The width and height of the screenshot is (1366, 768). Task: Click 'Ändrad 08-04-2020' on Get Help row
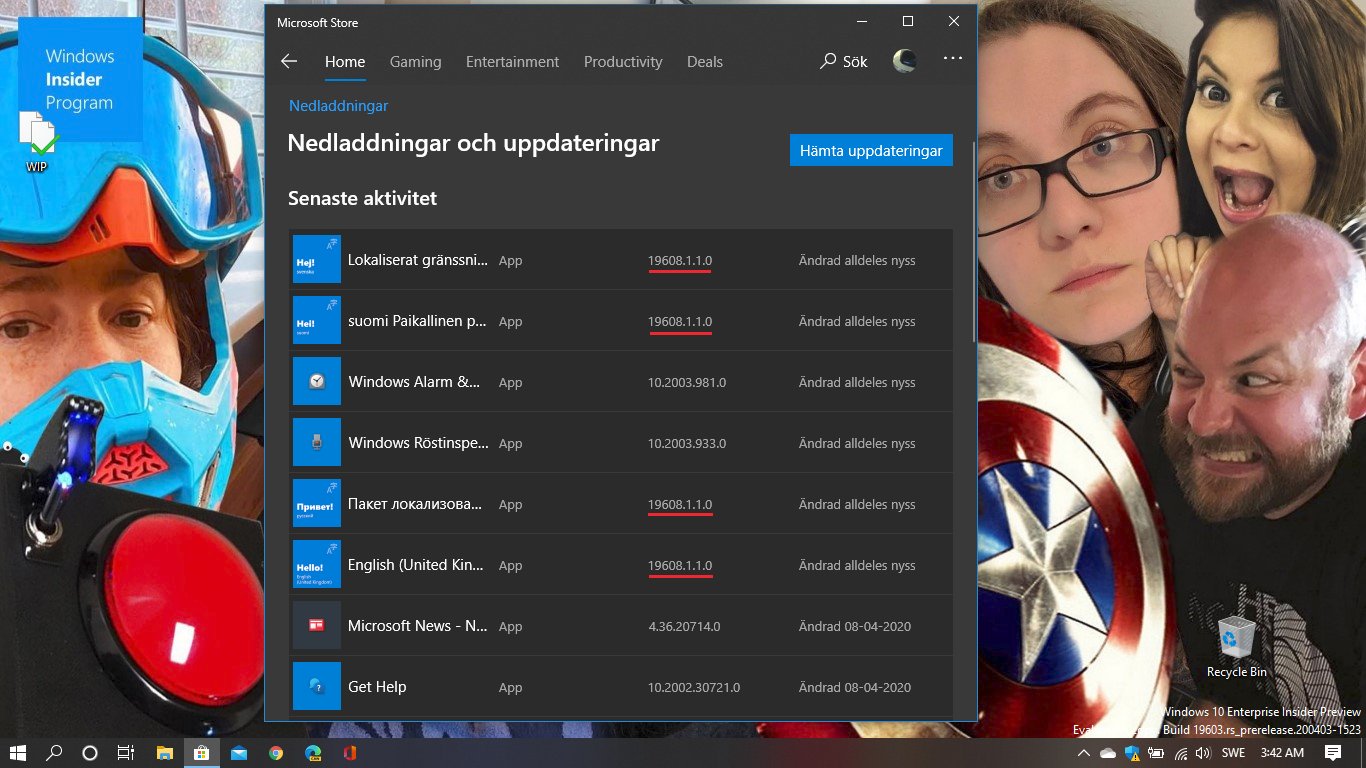point(855,688)
